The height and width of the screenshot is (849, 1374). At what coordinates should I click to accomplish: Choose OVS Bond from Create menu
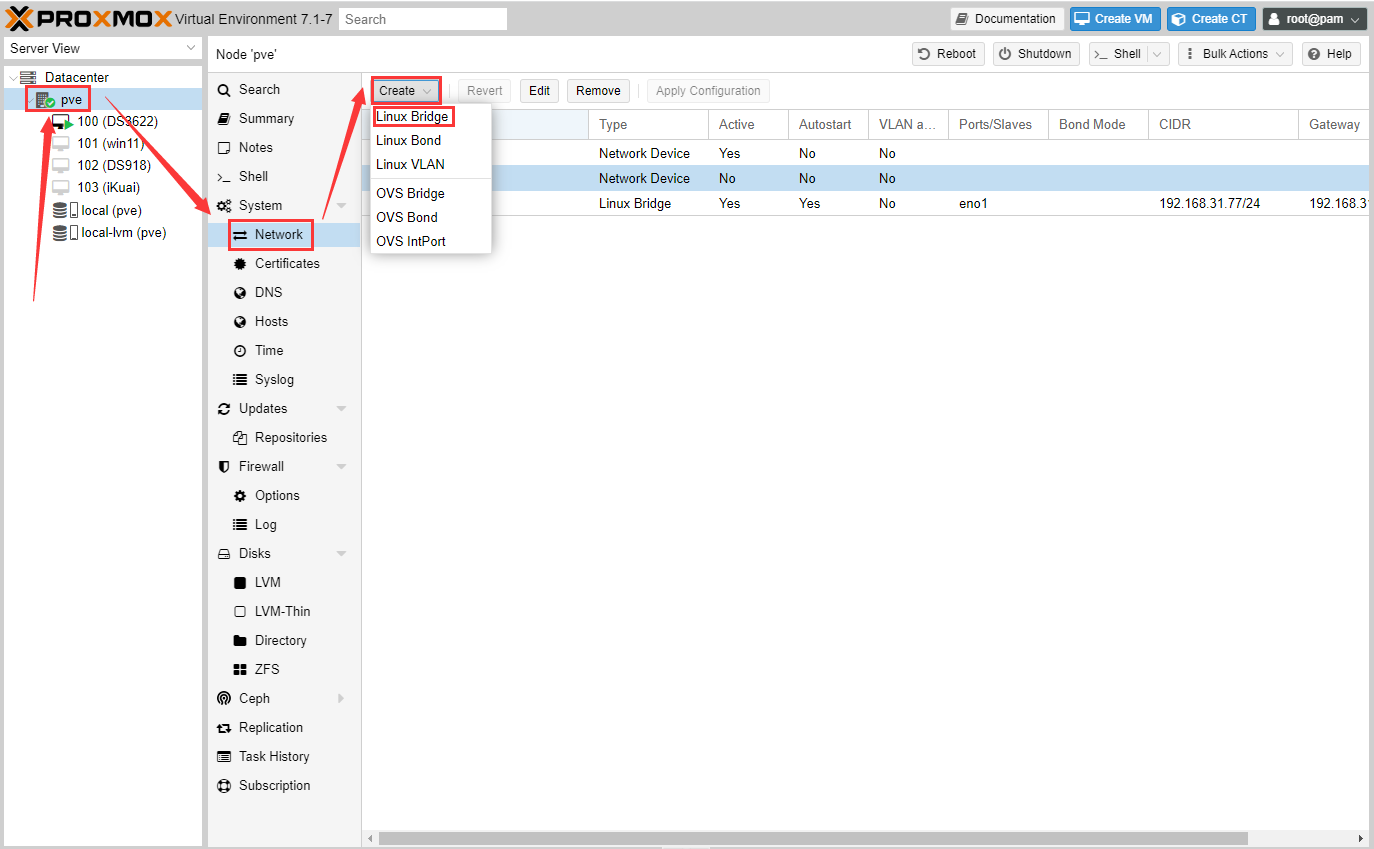click(x=406, y=217)
